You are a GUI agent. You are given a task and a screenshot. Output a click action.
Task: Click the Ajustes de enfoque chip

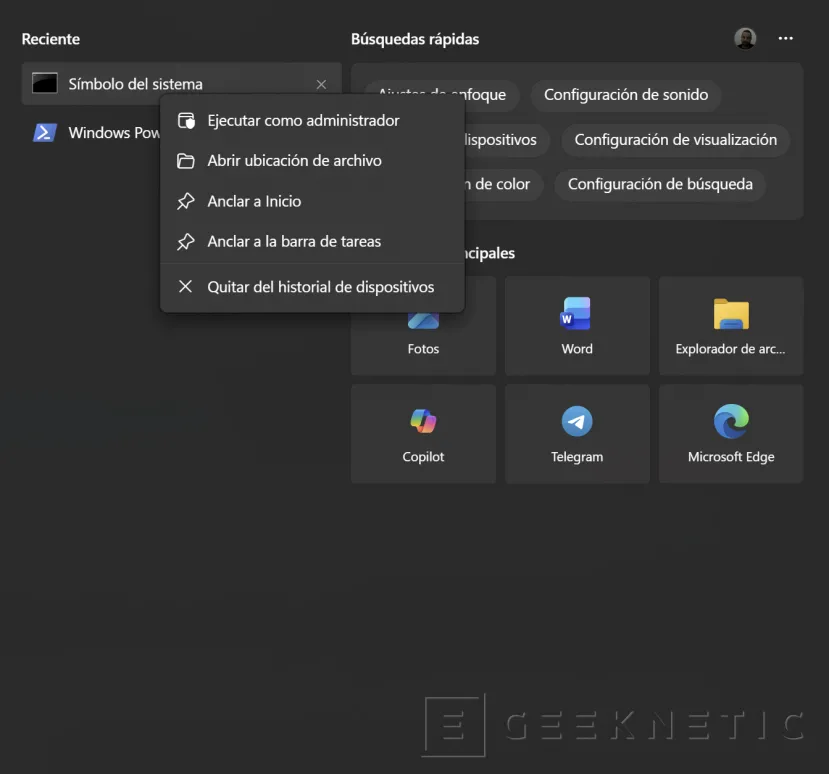click(441, 95)
